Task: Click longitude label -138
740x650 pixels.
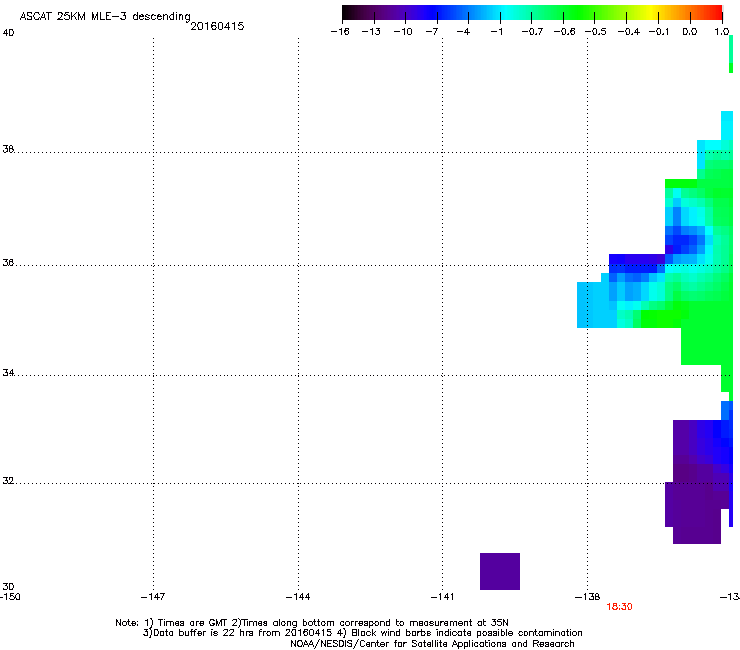Action: [x=587, y=597]
